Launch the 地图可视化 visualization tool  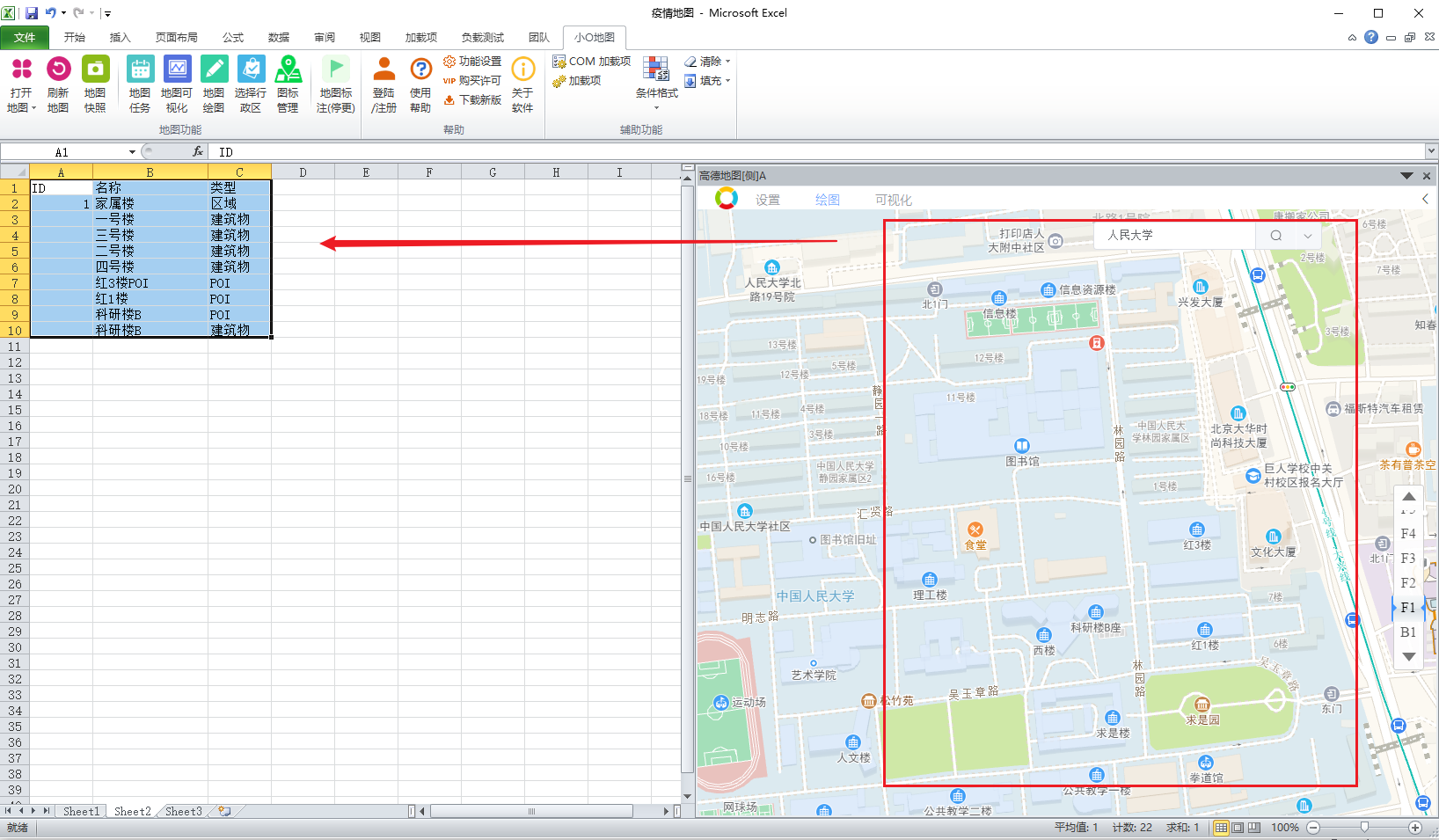pyautogui.click(x=177, y=84)
